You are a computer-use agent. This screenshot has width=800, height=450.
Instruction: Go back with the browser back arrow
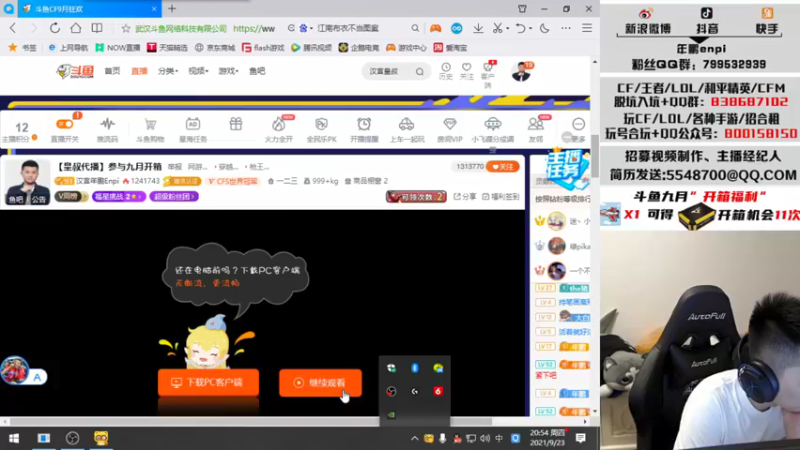(13, 28)
